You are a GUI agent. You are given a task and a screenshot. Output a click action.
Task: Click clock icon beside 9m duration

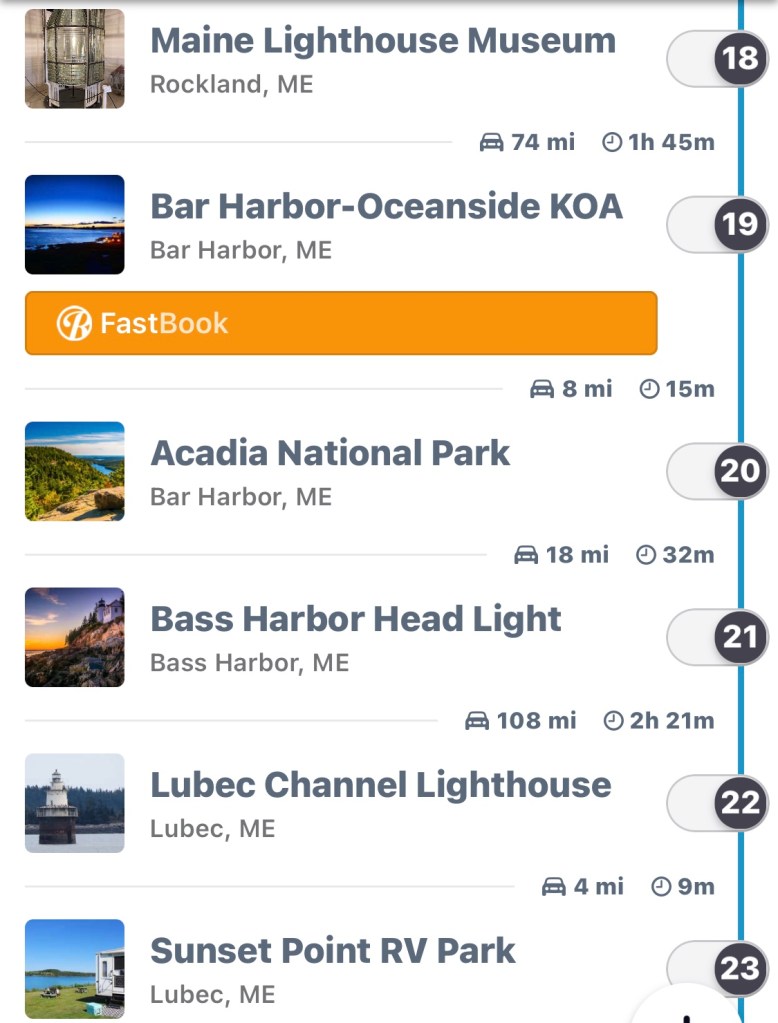(660, 886)
